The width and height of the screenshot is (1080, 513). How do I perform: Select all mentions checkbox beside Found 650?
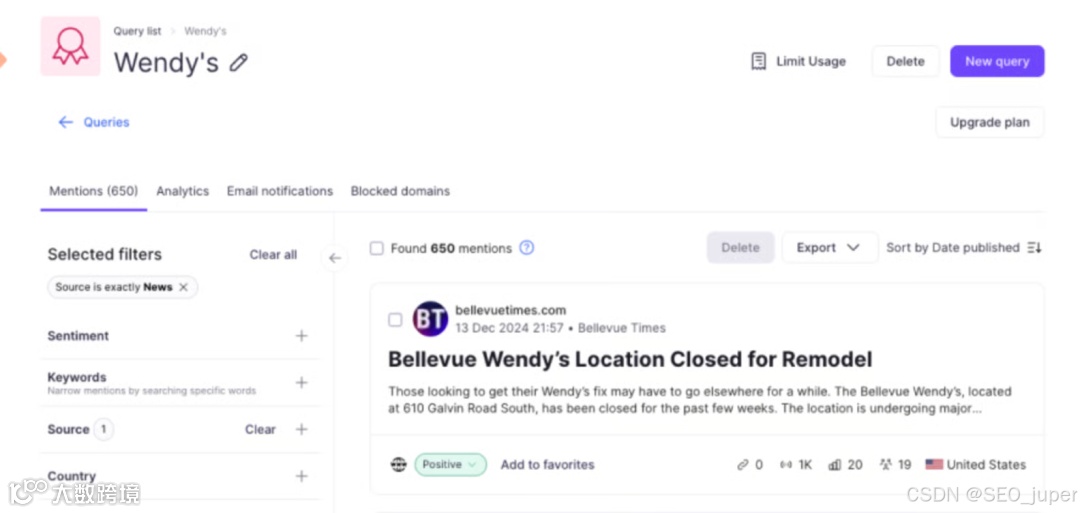[376, 248]
